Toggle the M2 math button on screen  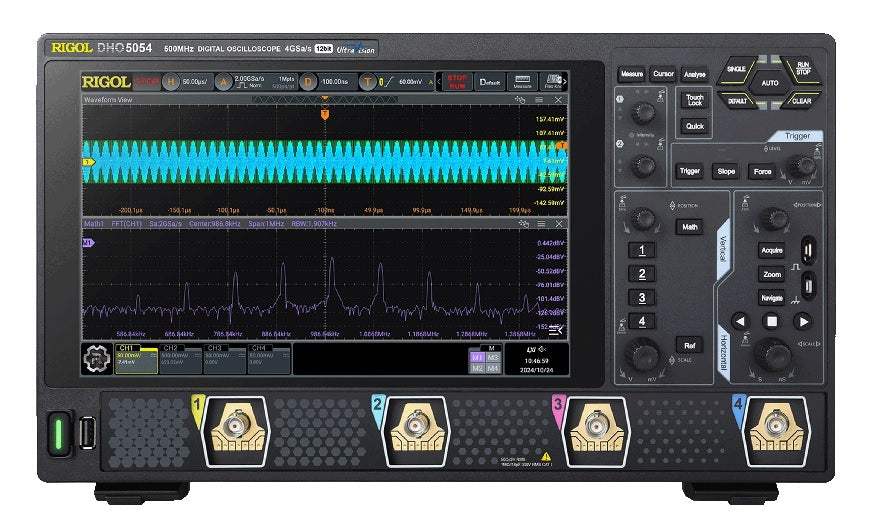coord(477,368)
